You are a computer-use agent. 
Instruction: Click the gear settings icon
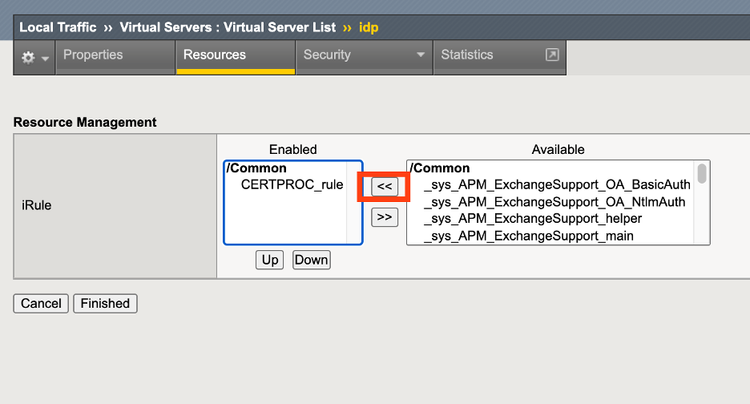pos(28,57)
